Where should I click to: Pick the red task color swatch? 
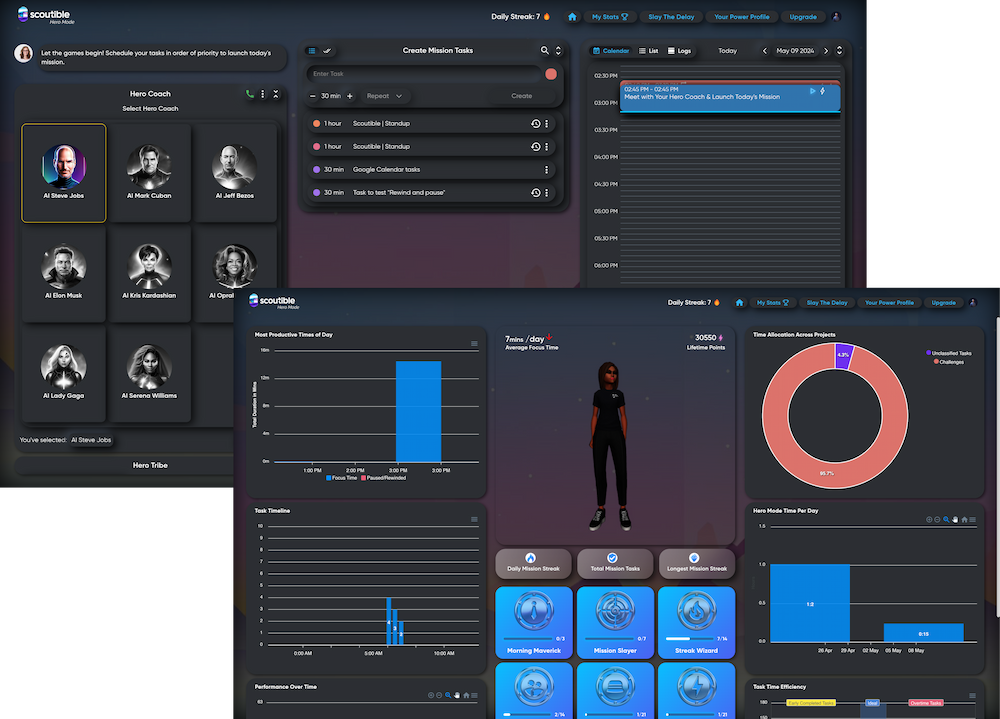(551, 74)
